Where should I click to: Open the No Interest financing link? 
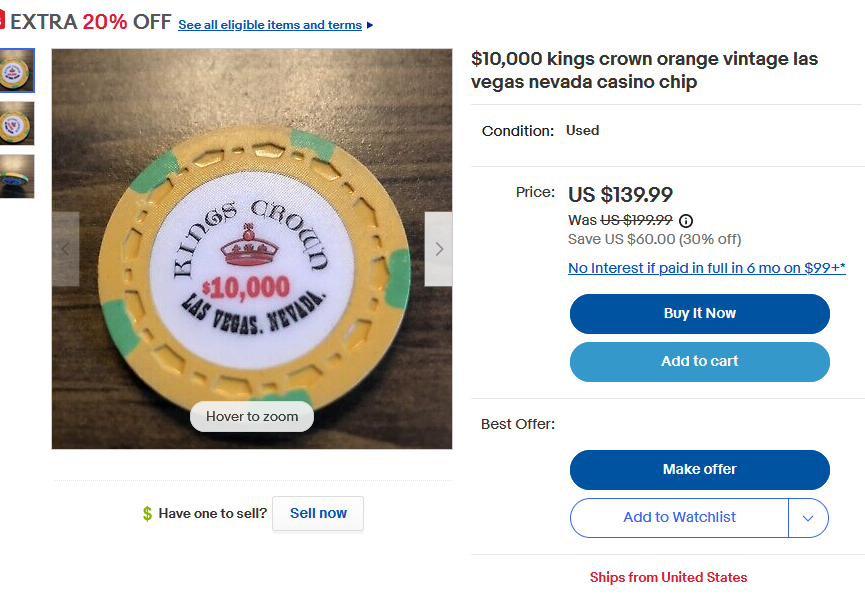tap(706, 268)
